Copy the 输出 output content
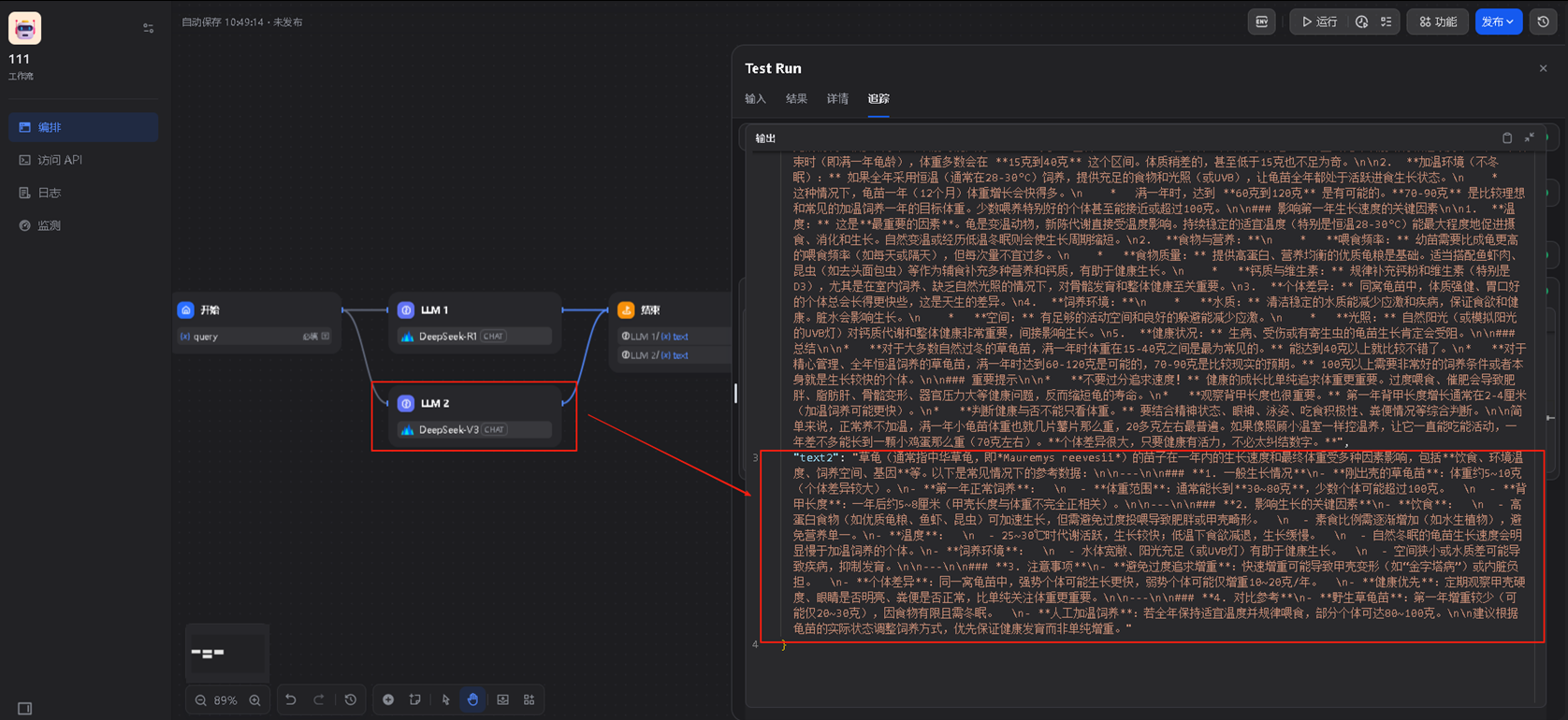The image size is (1568, 720). 1507,137
